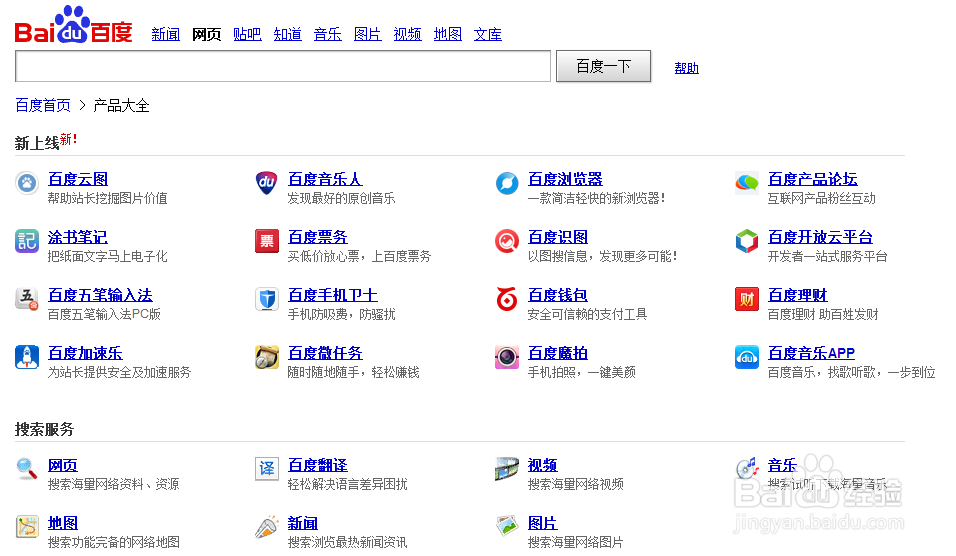Image resolution: width=956 pixels, height=556 pixels.
Task: Click the 百度魔拍 camera icon
Action: tap(507, 357)
